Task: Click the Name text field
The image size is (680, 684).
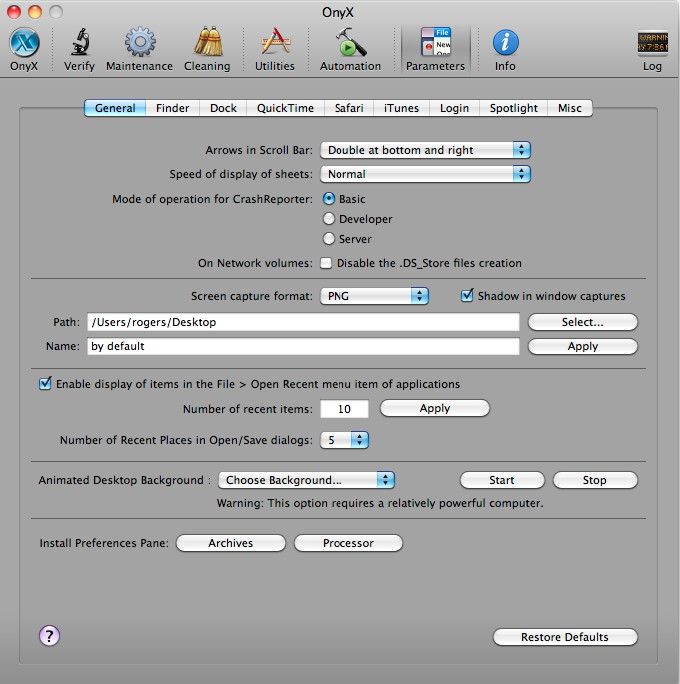Action: click(304, 346)
